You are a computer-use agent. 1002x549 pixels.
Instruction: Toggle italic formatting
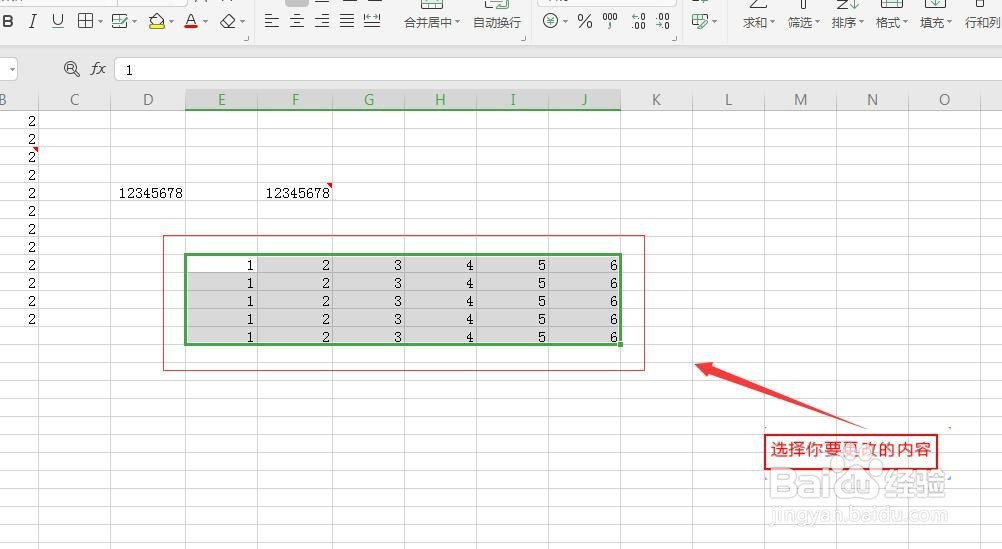coord(32,22)
